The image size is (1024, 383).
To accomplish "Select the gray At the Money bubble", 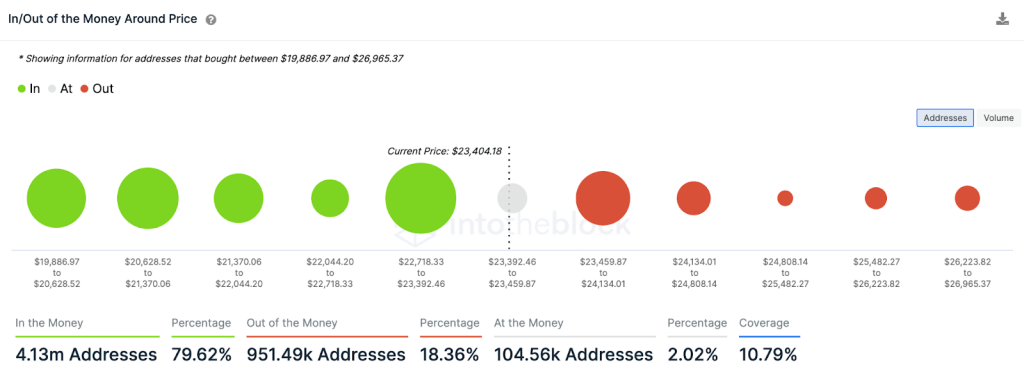I will coord(512,198).
